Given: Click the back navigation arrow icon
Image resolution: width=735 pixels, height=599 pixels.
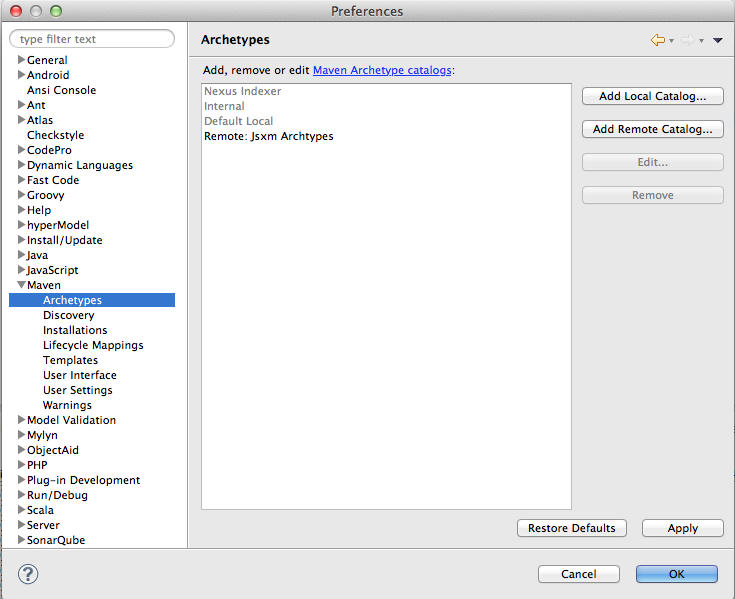Looking at the screenshot, I should pyautogui.click(x=657, y=40).
